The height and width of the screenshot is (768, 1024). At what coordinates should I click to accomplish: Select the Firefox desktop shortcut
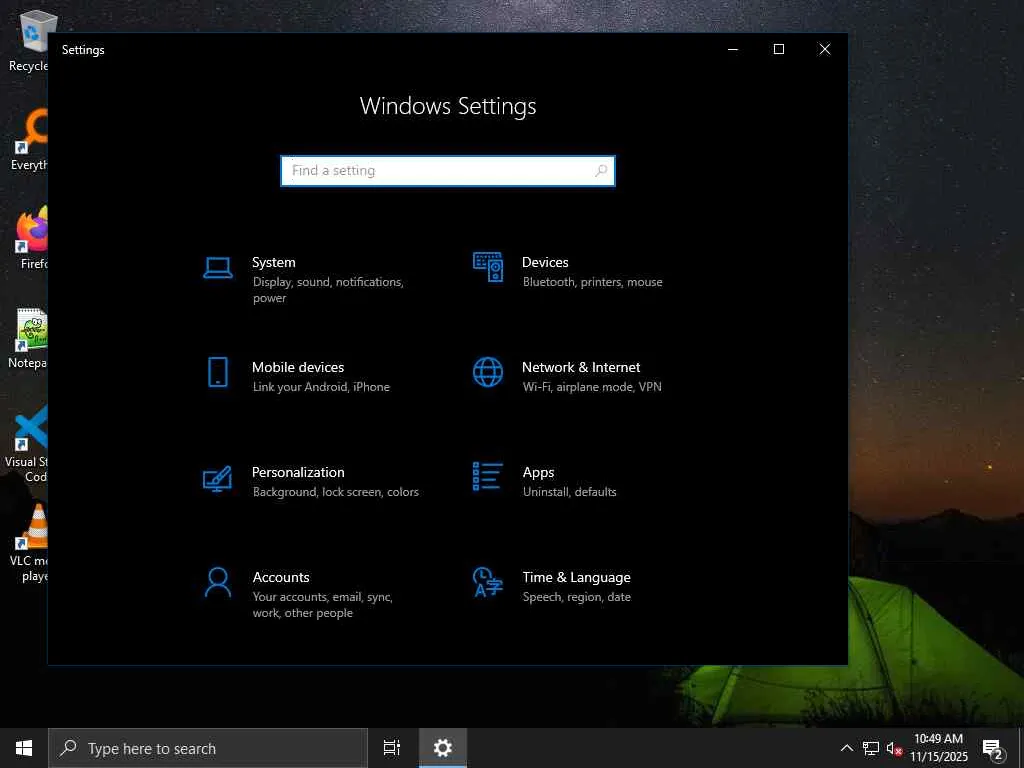pyautogui.click(x=29, y=239)
